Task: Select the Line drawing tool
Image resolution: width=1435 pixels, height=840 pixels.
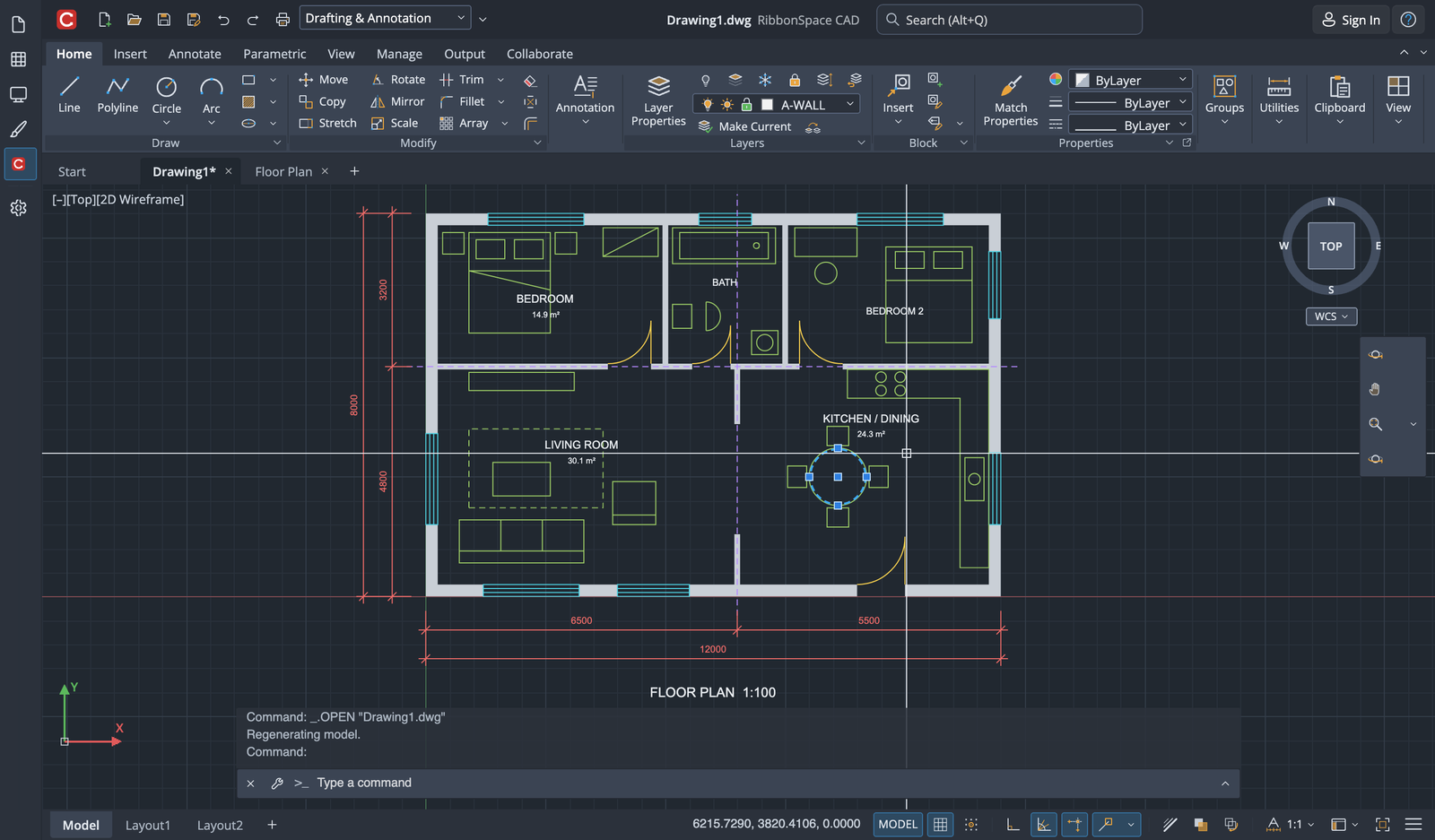Action: pyautogui.click(x=69, y=95)
